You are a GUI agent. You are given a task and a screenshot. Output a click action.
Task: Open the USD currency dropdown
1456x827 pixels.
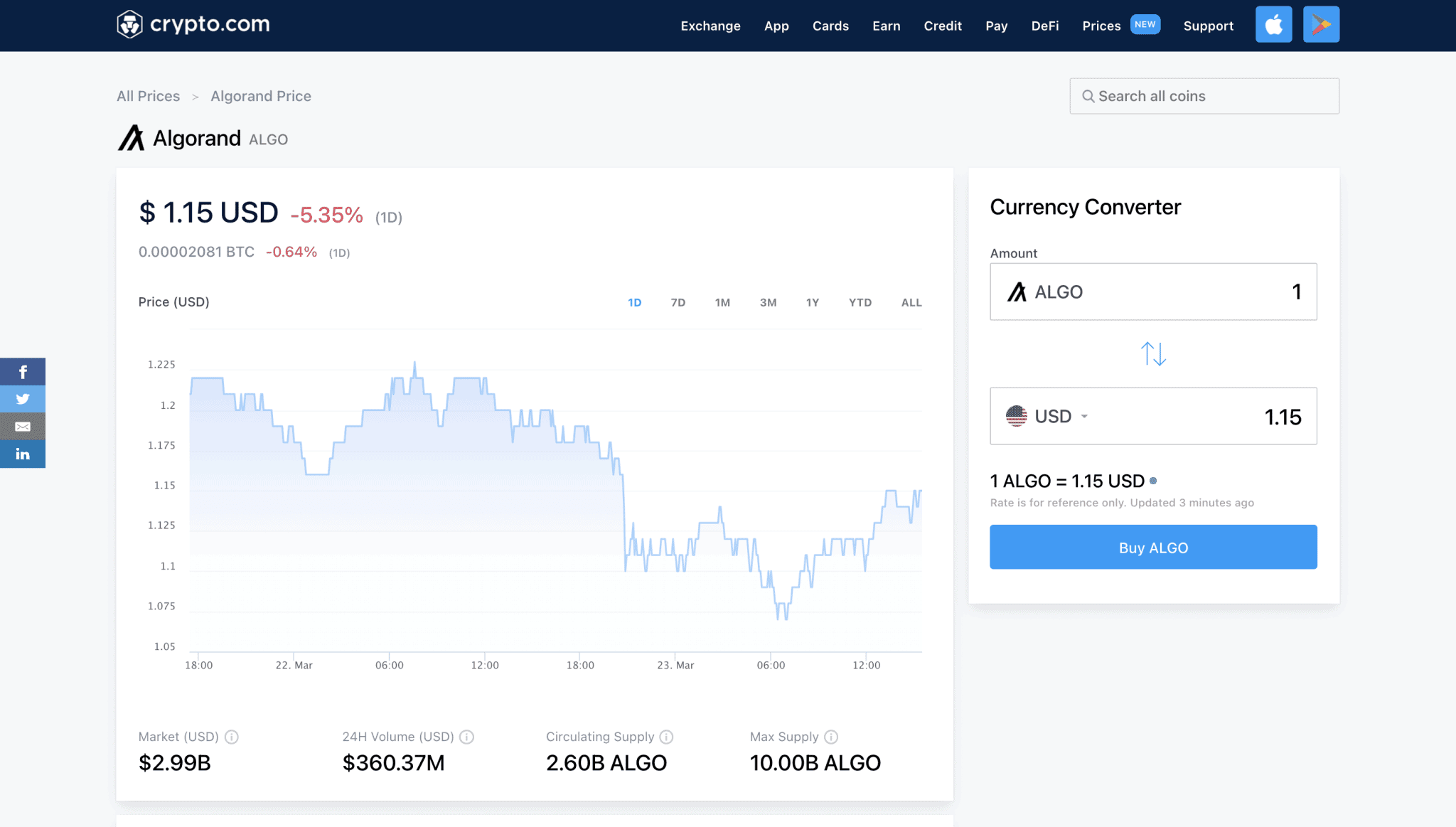[x=1048, y=416]
